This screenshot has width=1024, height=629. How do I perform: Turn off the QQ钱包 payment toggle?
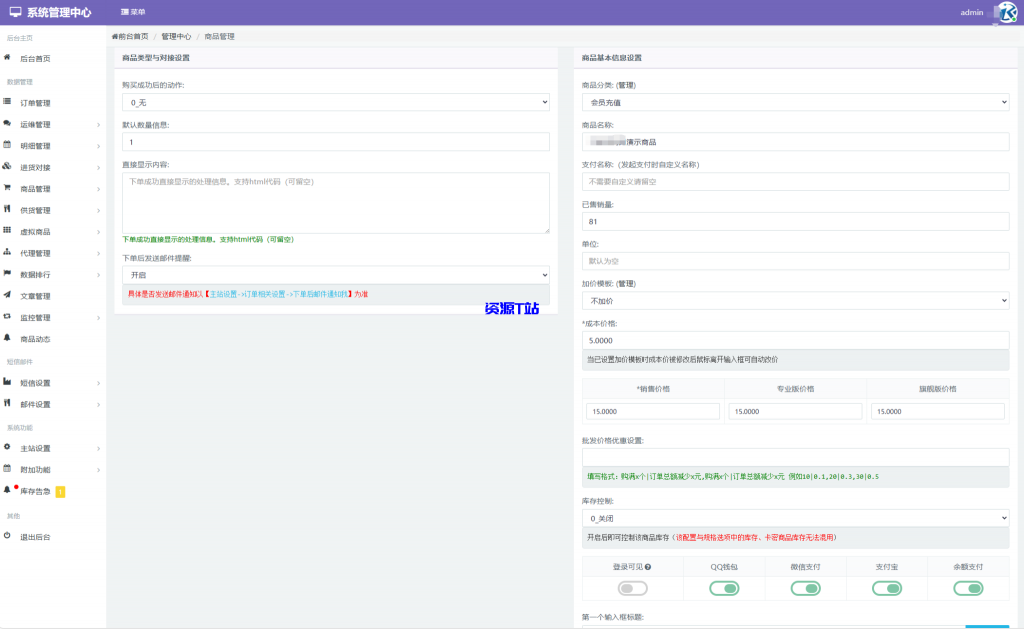[723, 588]
